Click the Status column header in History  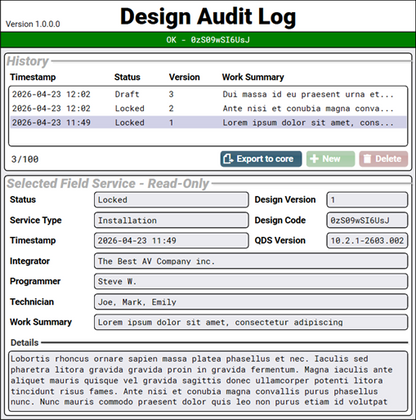coord(127,77)
